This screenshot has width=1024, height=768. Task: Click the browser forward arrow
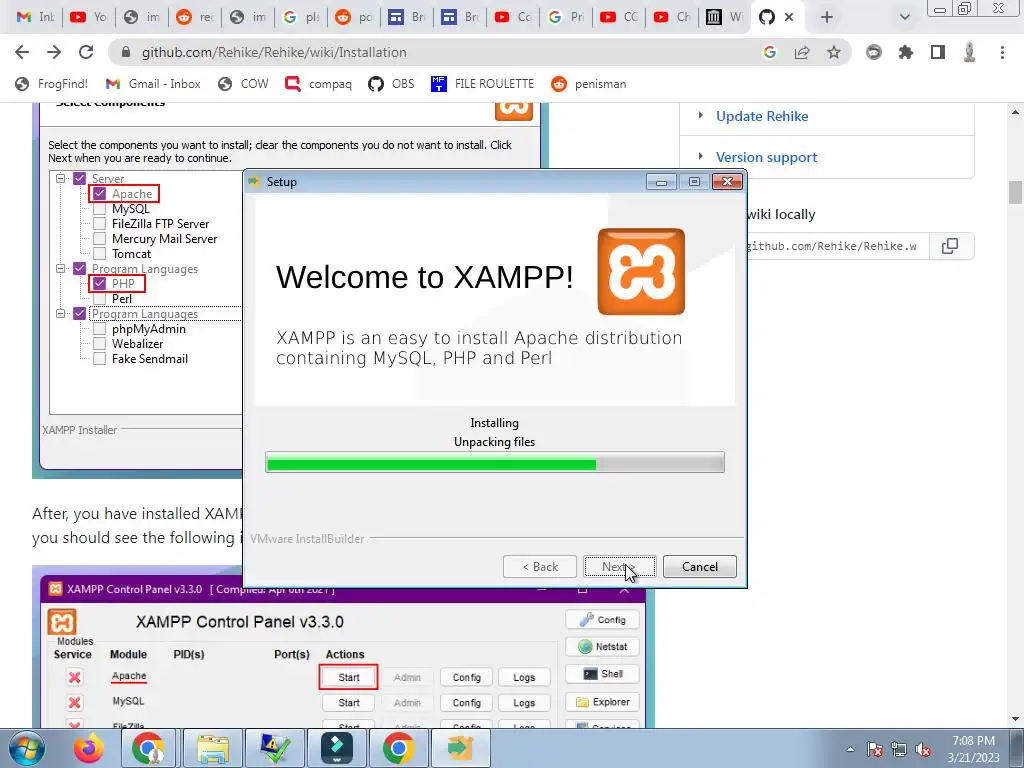coord(54,52)
